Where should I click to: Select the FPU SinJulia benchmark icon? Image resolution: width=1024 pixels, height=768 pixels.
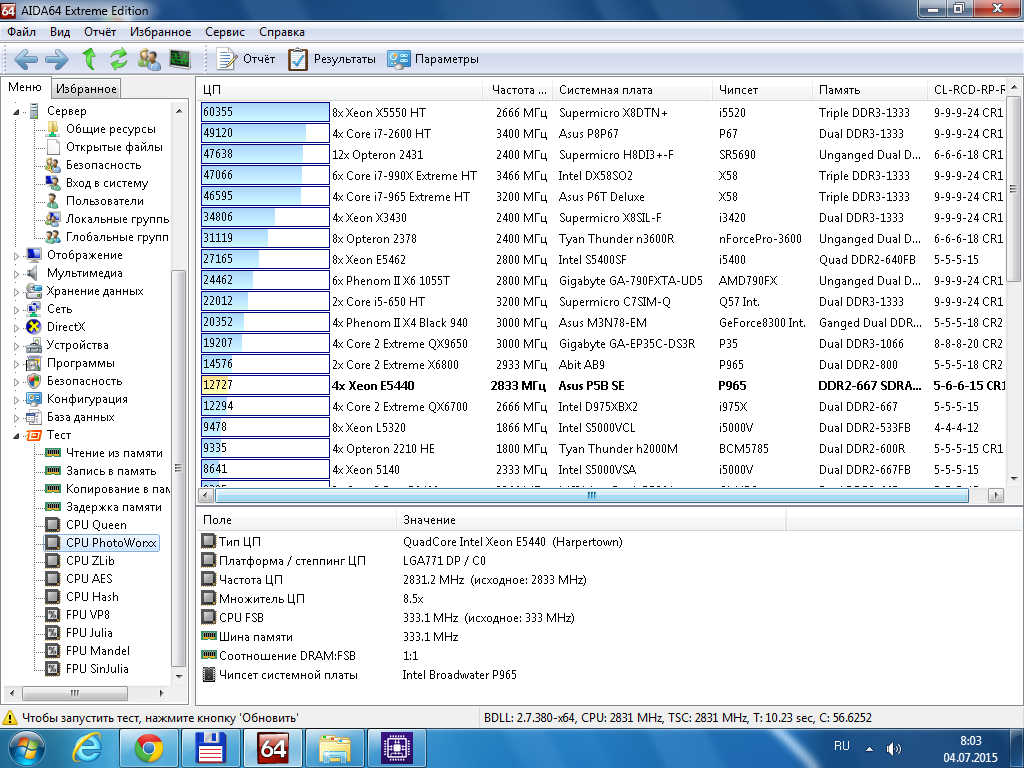tap(53, 668)
